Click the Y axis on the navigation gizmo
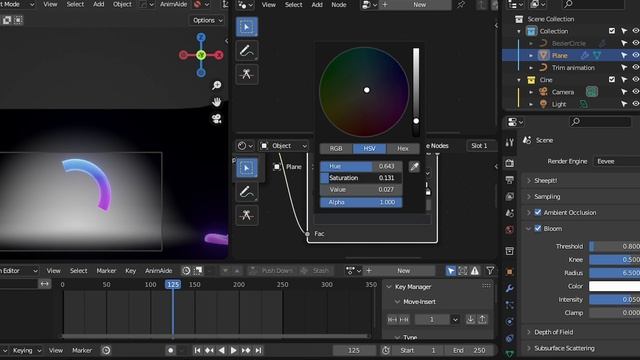Image resolution: width=640 pixels, height=360 pixels. [x=201, y=55]
